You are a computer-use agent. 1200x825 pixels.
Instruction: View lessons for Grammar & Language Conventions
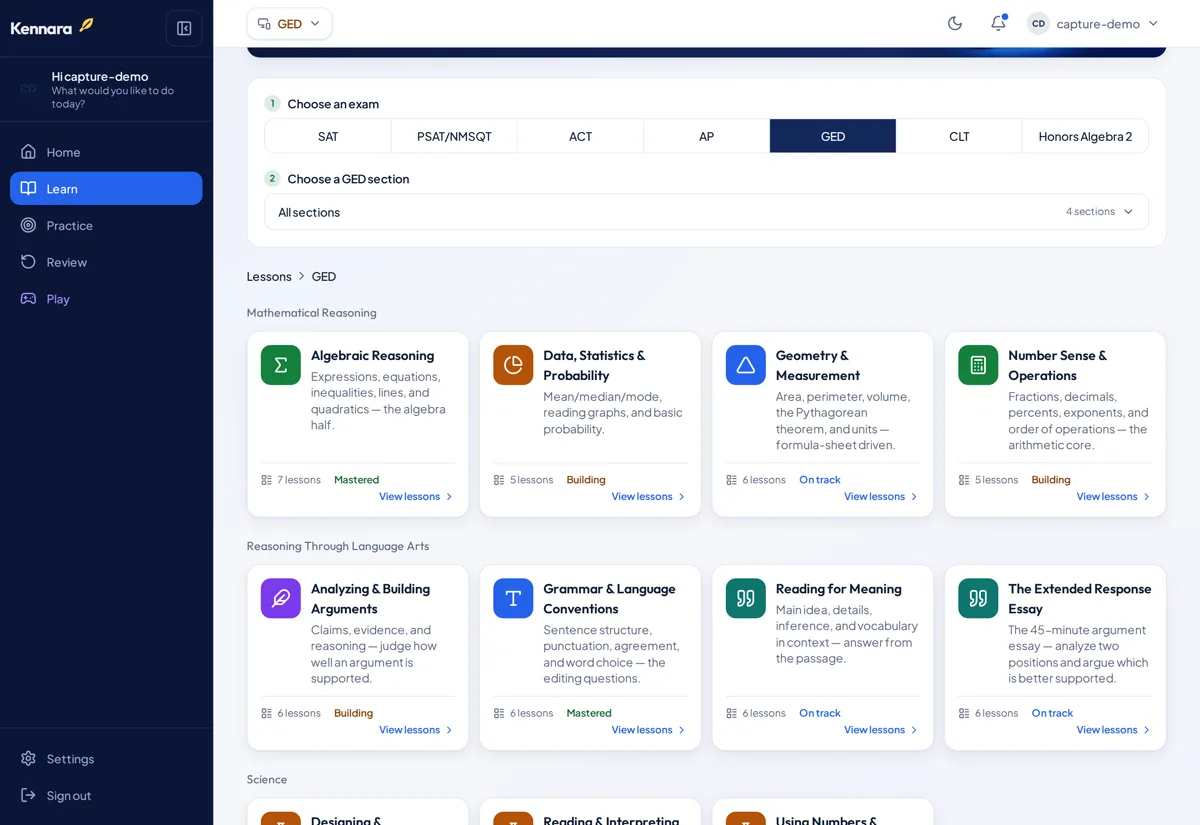pos(649,730)
